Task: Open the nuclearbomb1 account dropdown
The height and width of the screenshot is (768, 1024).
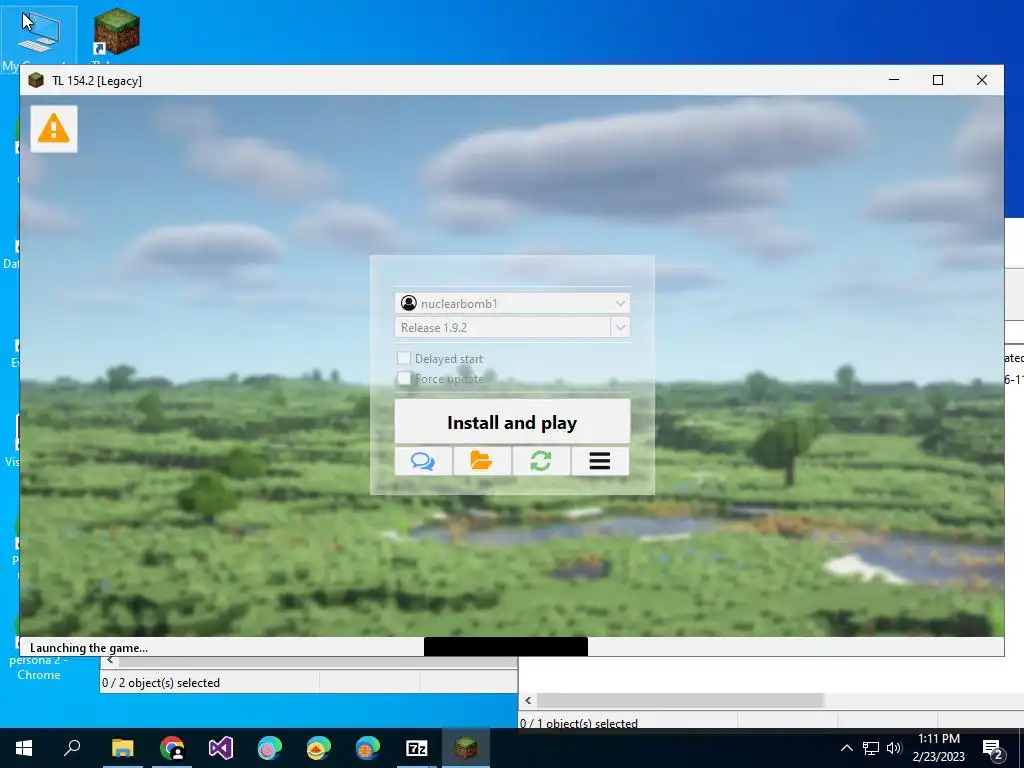Action: tap(512, 303)
